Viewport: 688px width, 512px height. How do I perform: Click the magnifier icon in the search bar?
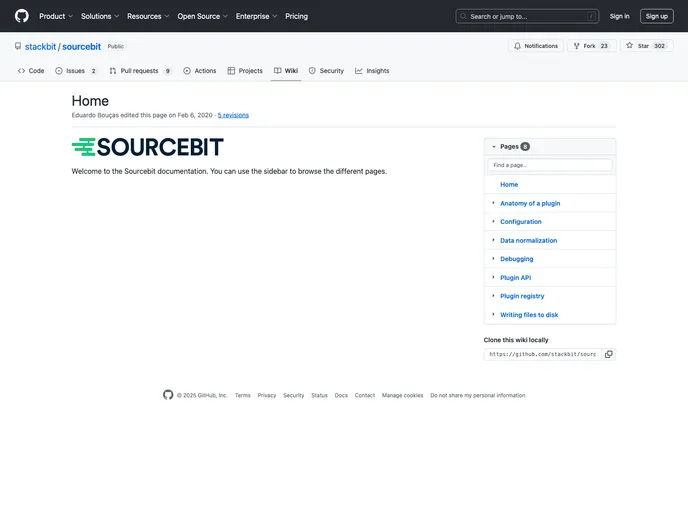pos(463,16)
